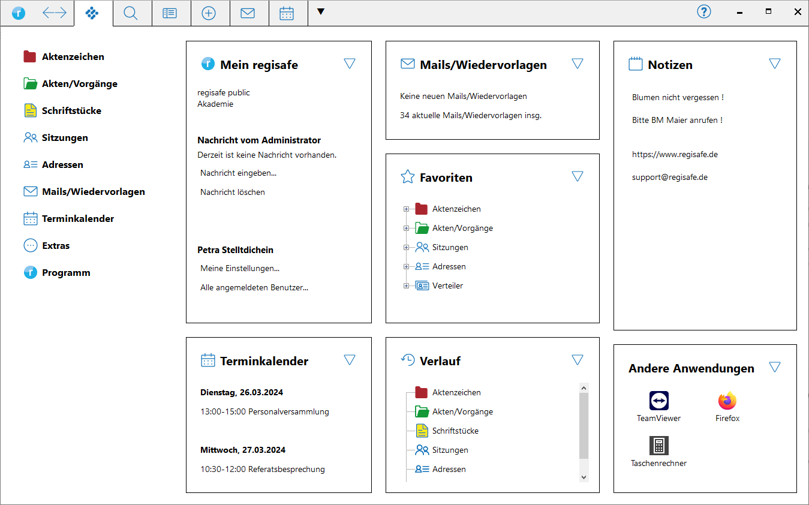Click the calendar tab in top toolbar

click(x=287, y=13)
